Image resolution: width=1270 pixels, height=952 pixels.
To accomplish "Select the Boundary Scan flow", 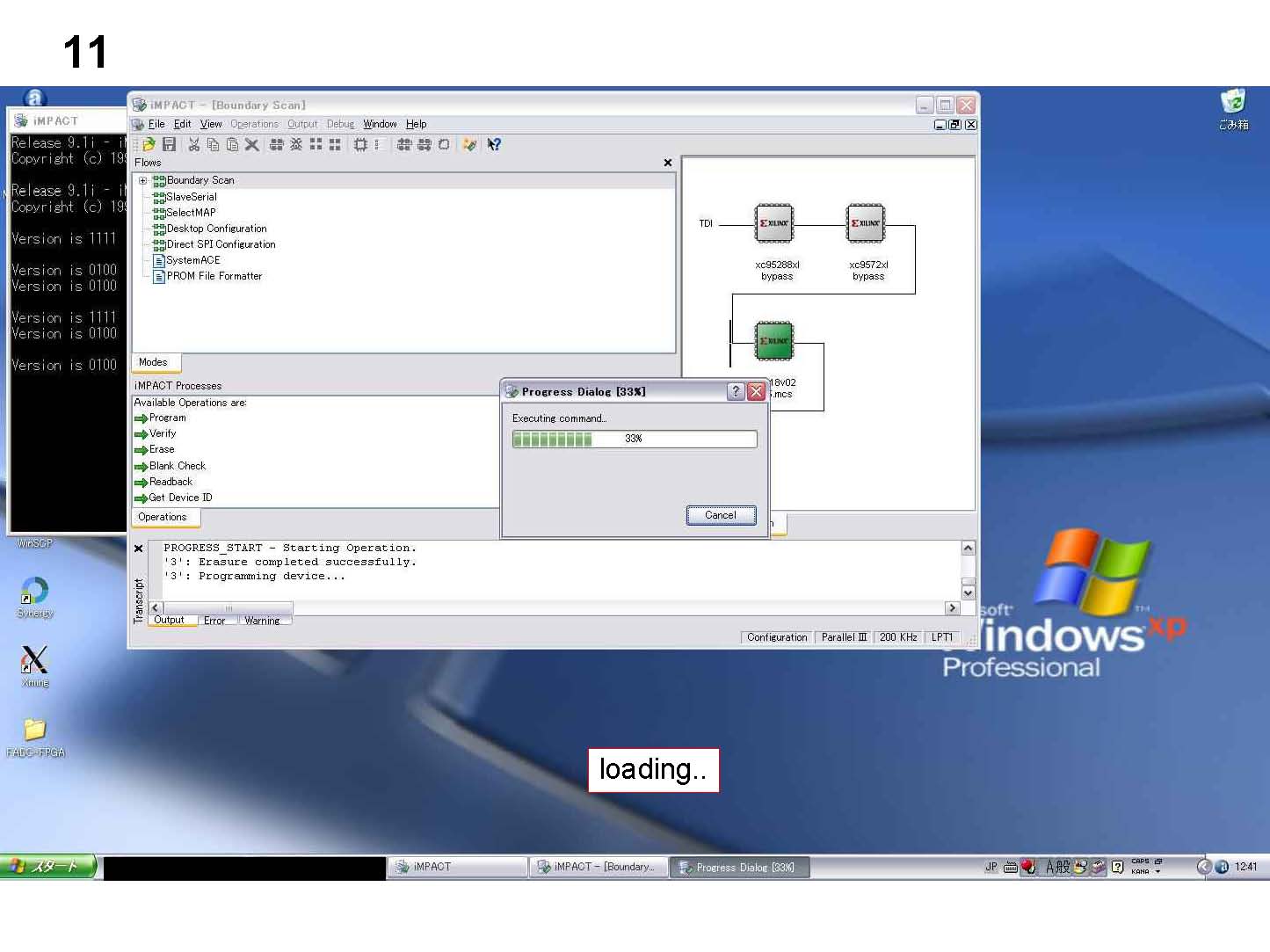I will pos(200,181).
